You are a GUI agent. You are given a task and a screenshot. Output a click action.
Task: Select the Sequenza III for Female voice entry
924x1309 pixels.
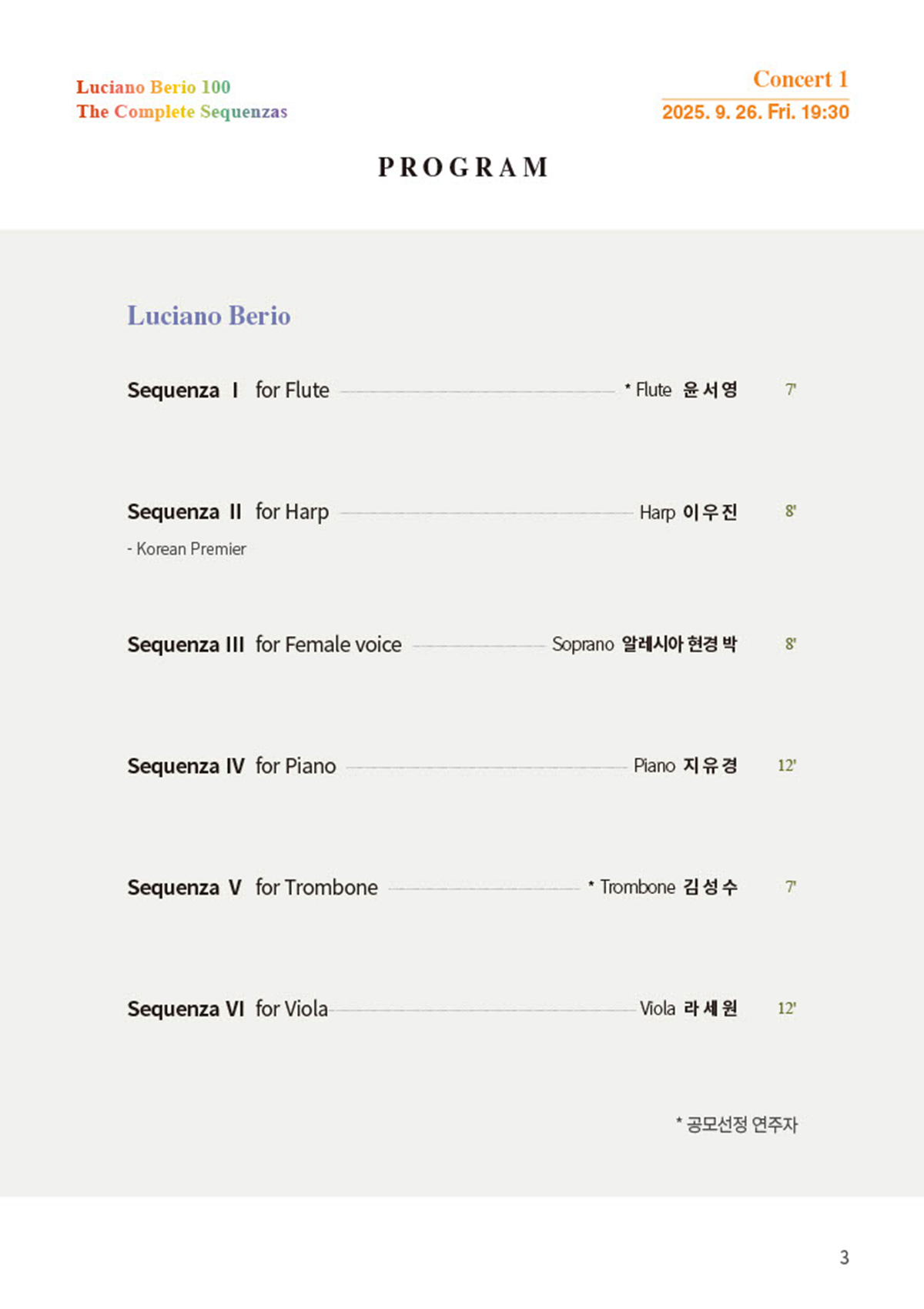click(x=264, y=644)
